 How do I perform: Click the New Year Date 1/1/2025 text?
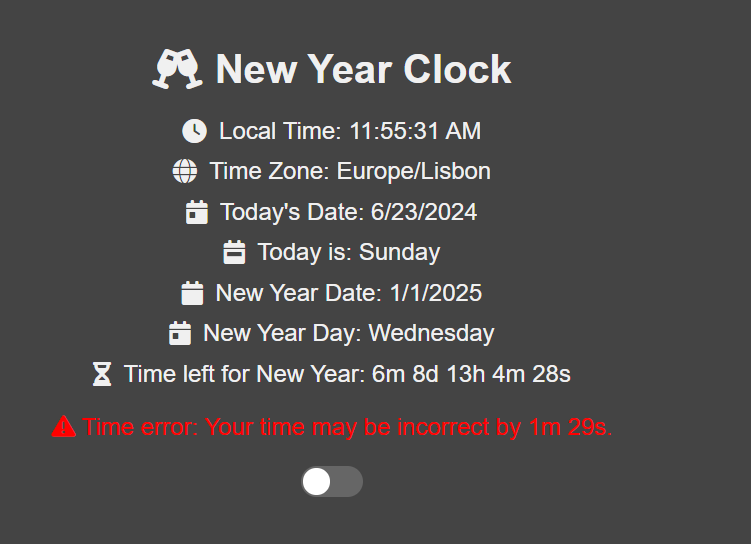coord(348,293)
